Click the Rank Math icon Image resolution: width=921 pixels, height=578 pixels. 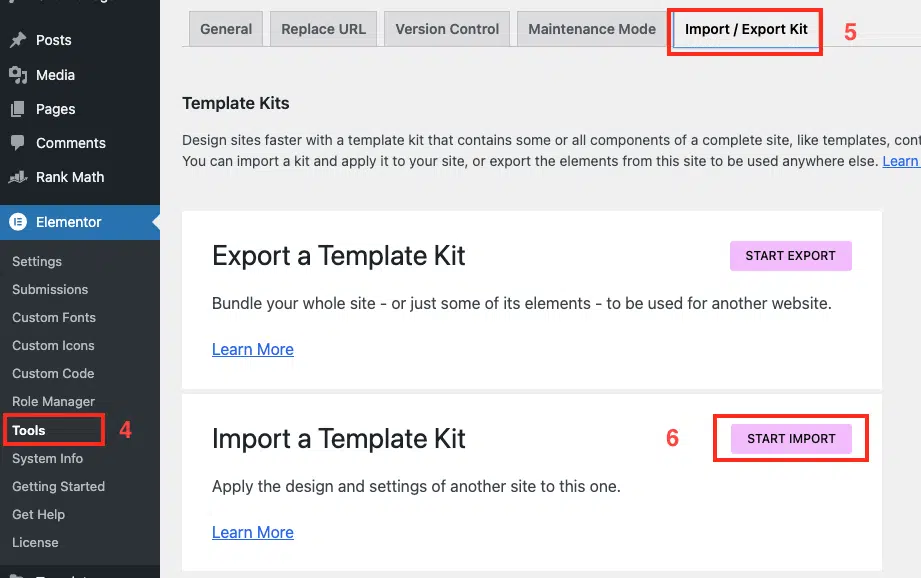(18, 177)
